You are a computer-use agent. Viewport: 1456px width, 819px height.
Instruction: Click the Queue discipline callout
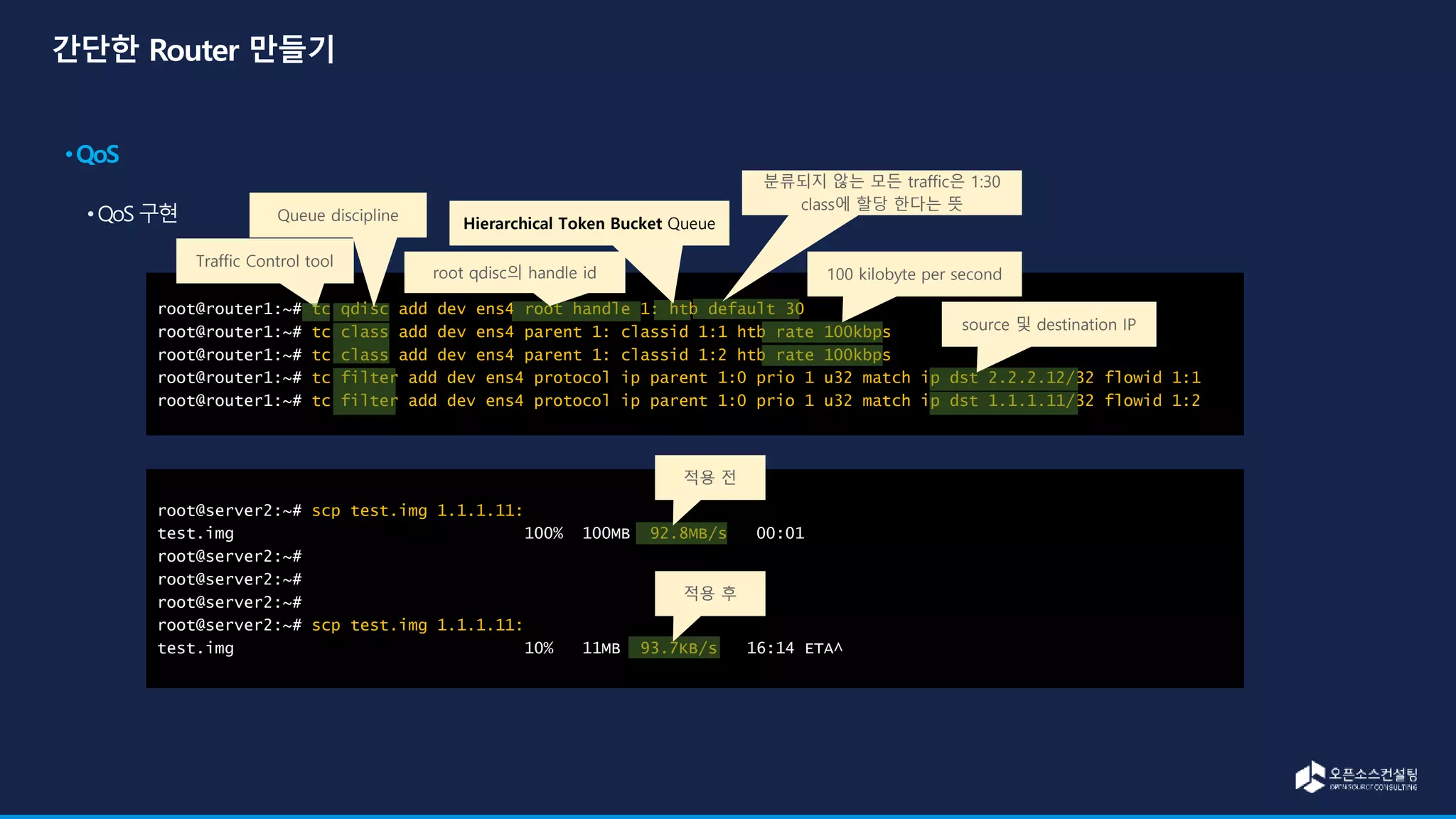click(x=338, y=215)
